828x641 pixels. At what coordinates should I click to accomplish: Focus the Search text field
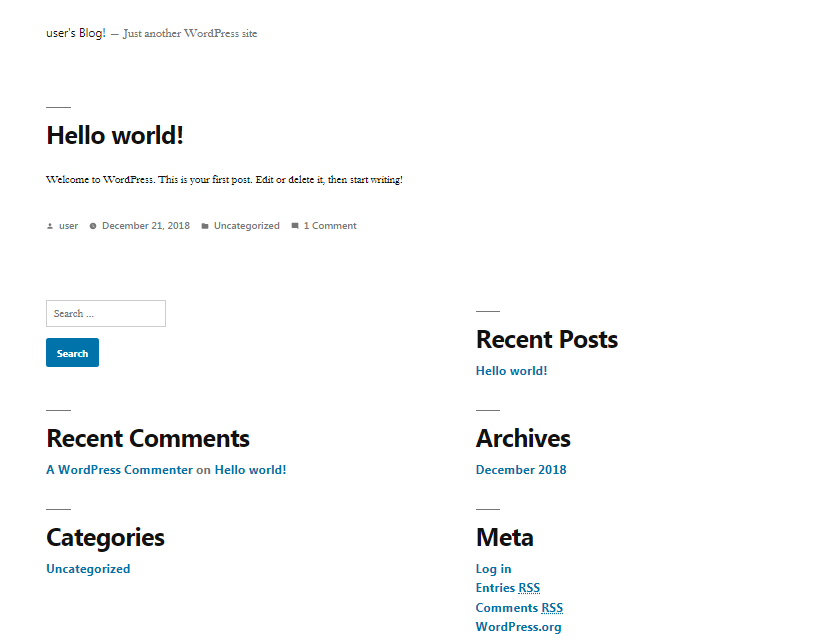pyautogui.click(x=106, y=314)
